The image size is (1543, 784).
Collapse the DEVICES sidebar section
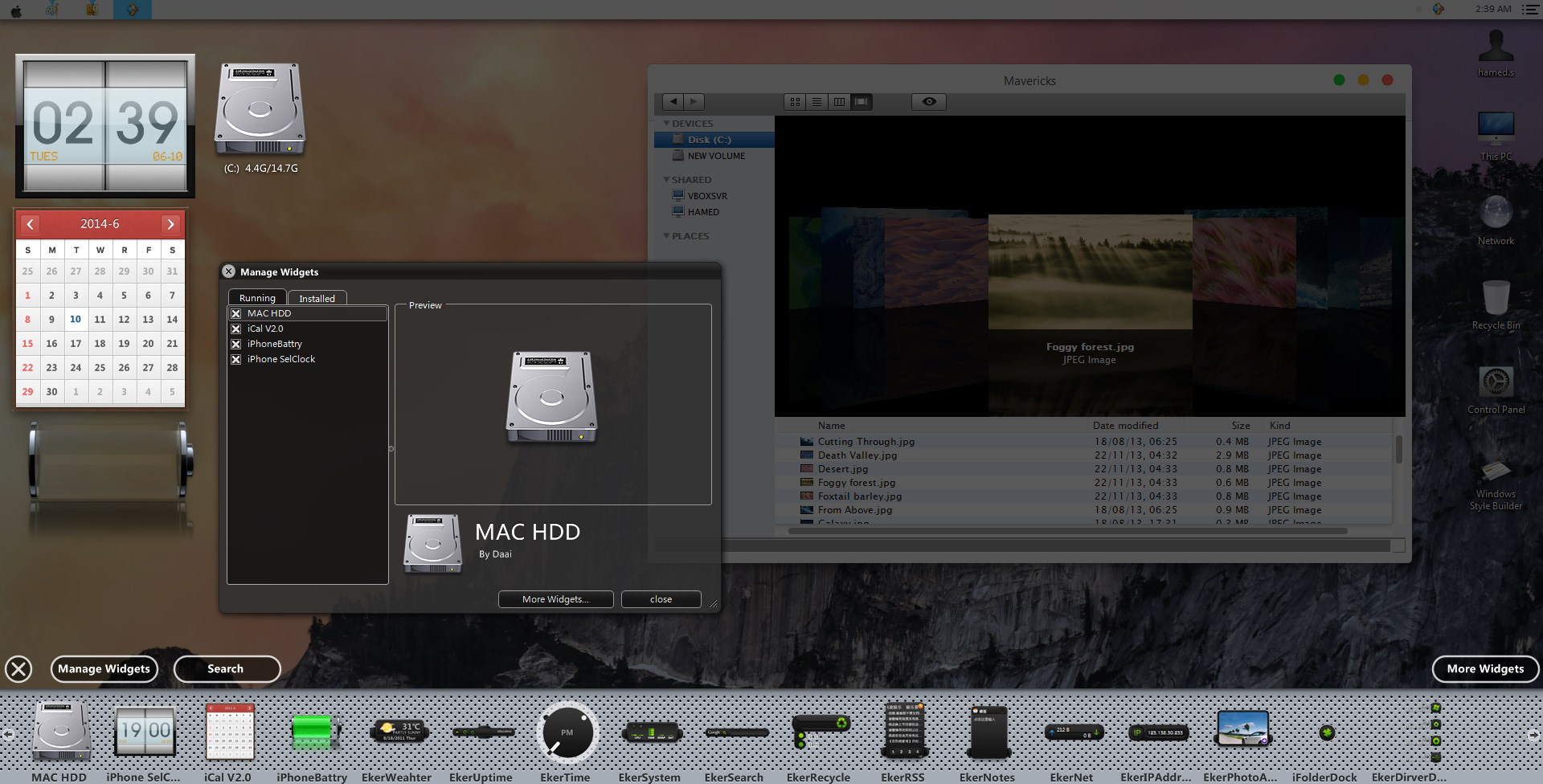[x=666, y=124]
